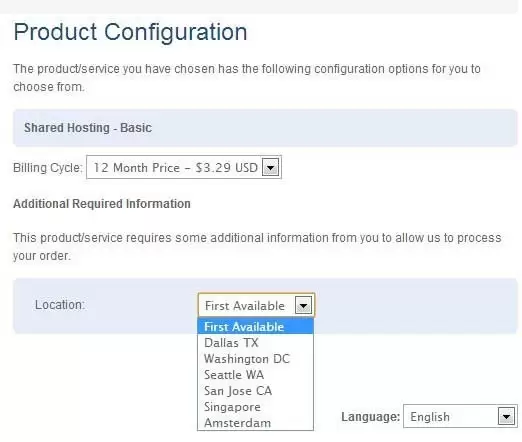Select Singapore as location
The height and width of the screenshot is (442, 522).
255,407
